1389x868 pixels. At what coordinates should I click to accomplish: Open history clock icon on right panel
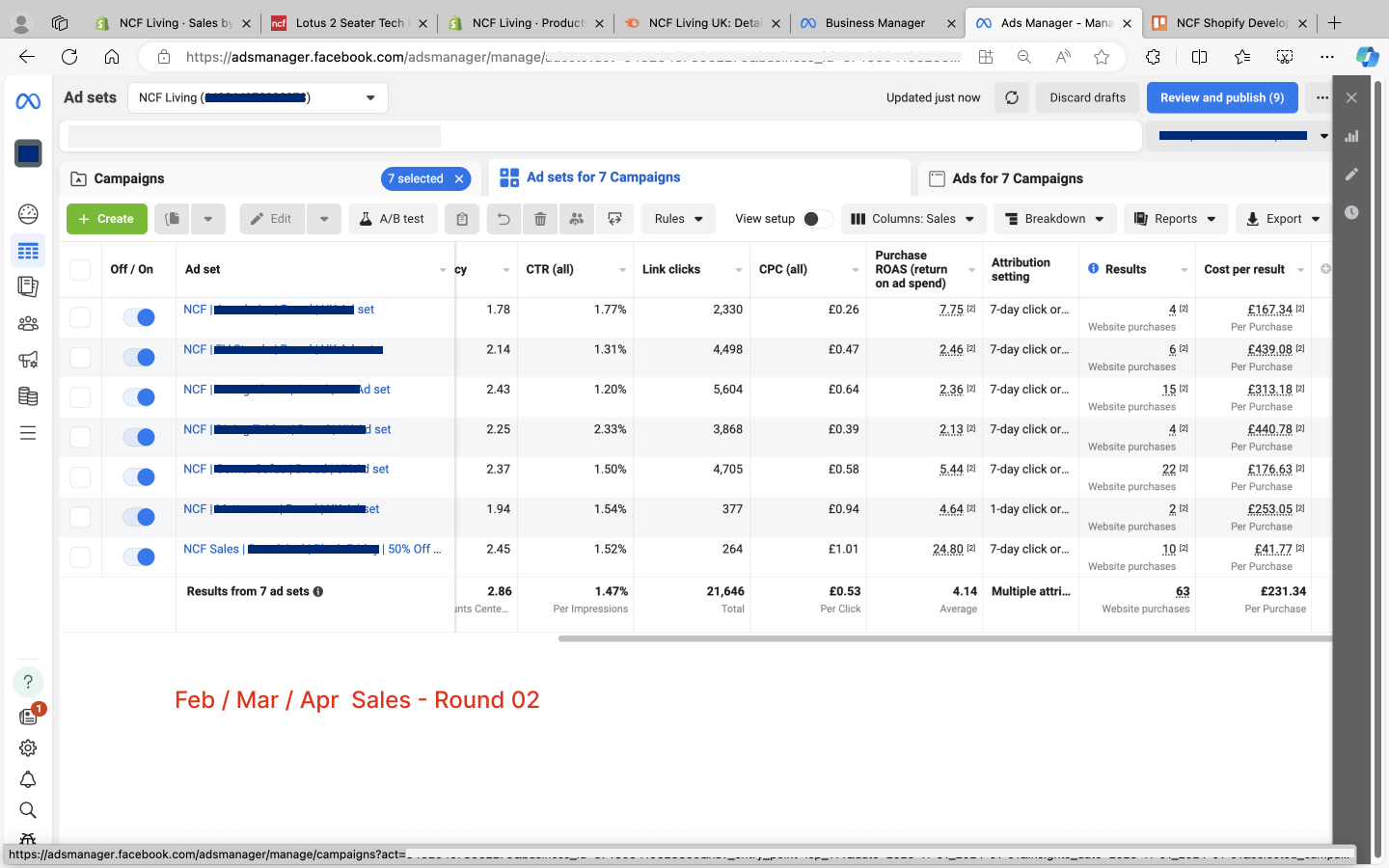point(1351,212)
